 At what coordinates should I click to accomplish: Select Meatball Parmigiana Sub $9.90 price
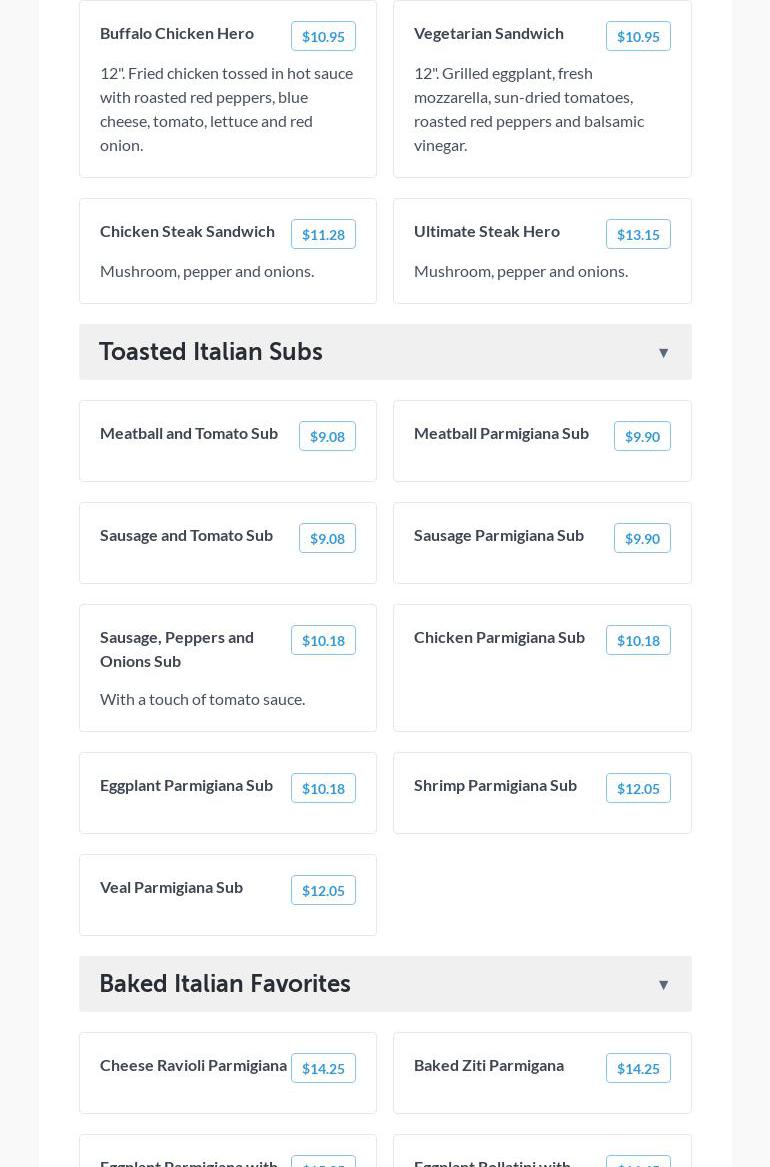[641, 437]
